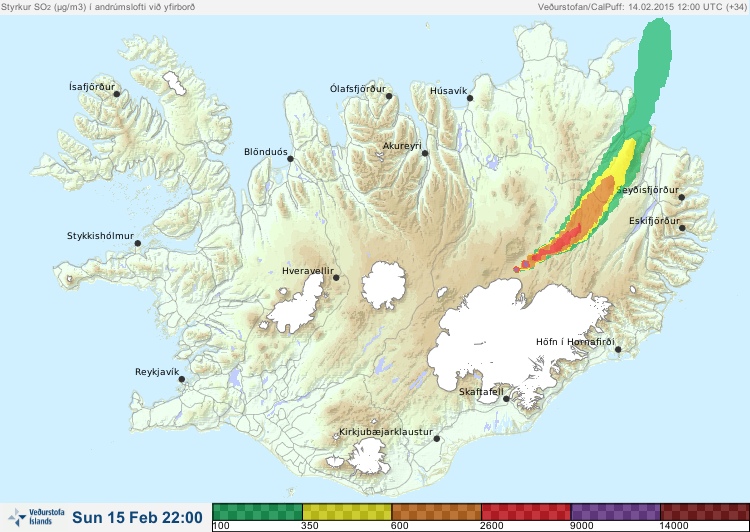Click the Akureyri town marker dot
Viewport: 750px width, 532px height.
click(x=425, y=153)
